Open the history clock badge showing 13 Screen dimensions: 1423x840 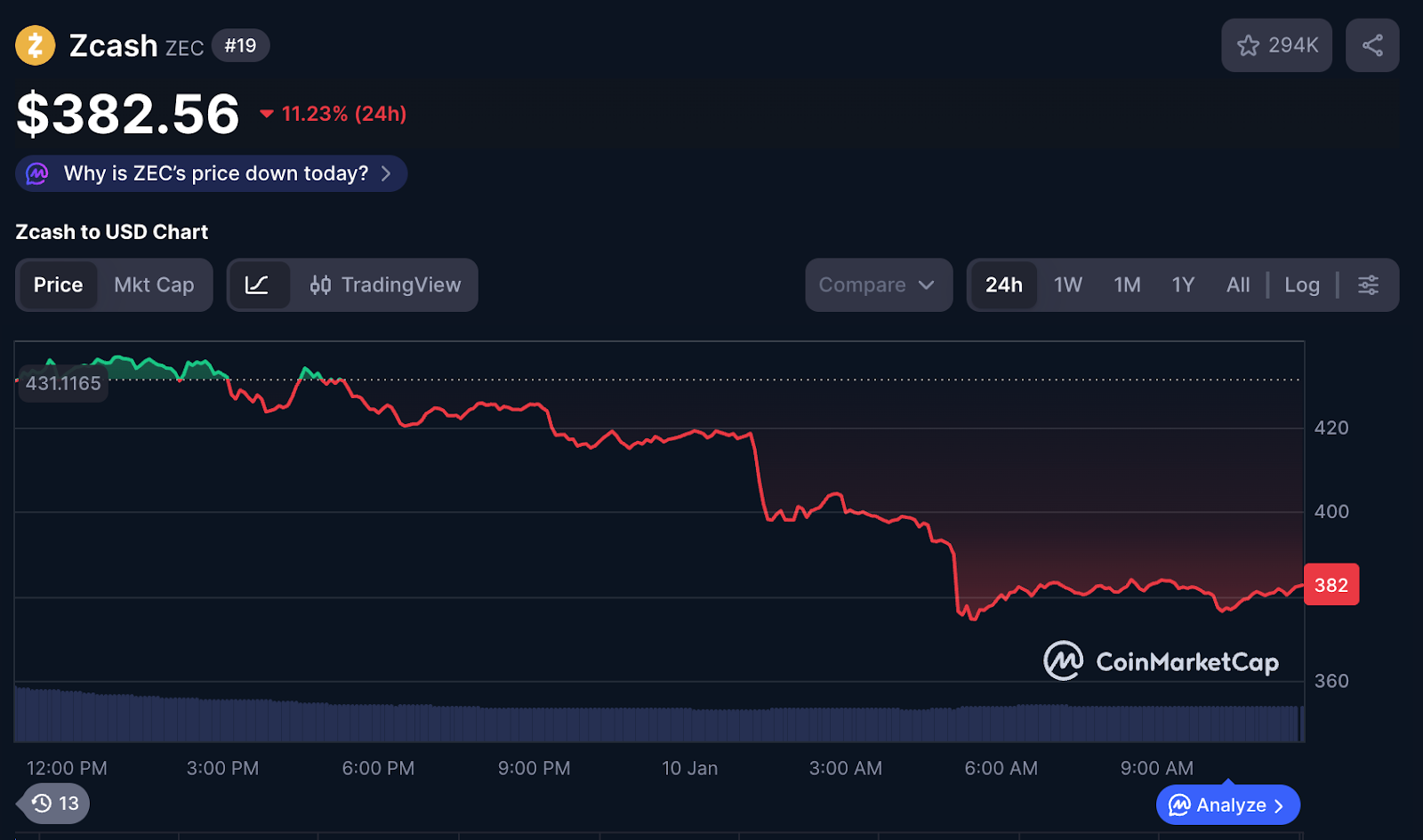point(55,804)
